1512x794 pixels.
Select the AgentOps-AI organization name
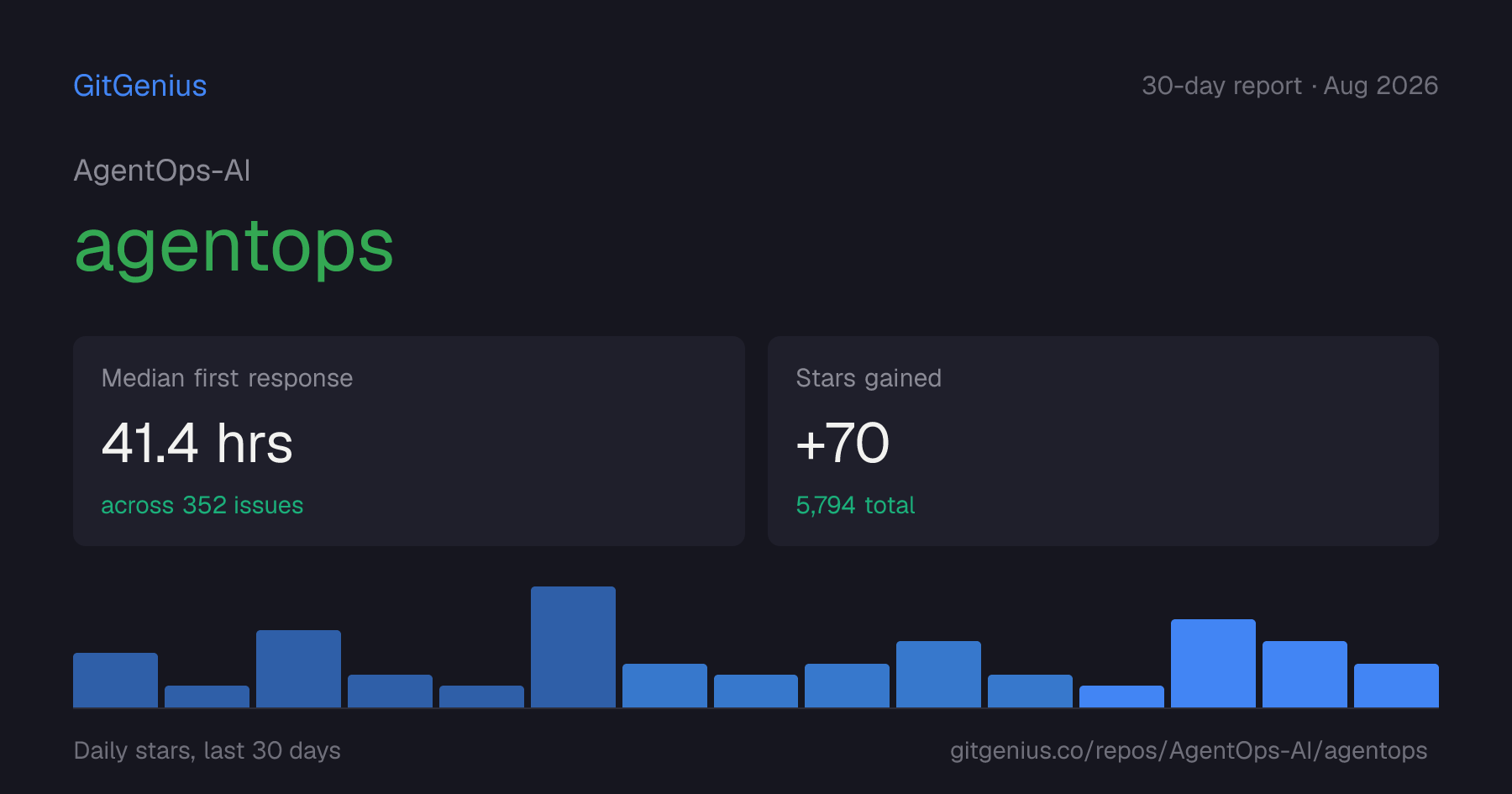click(x=162, y=171)
